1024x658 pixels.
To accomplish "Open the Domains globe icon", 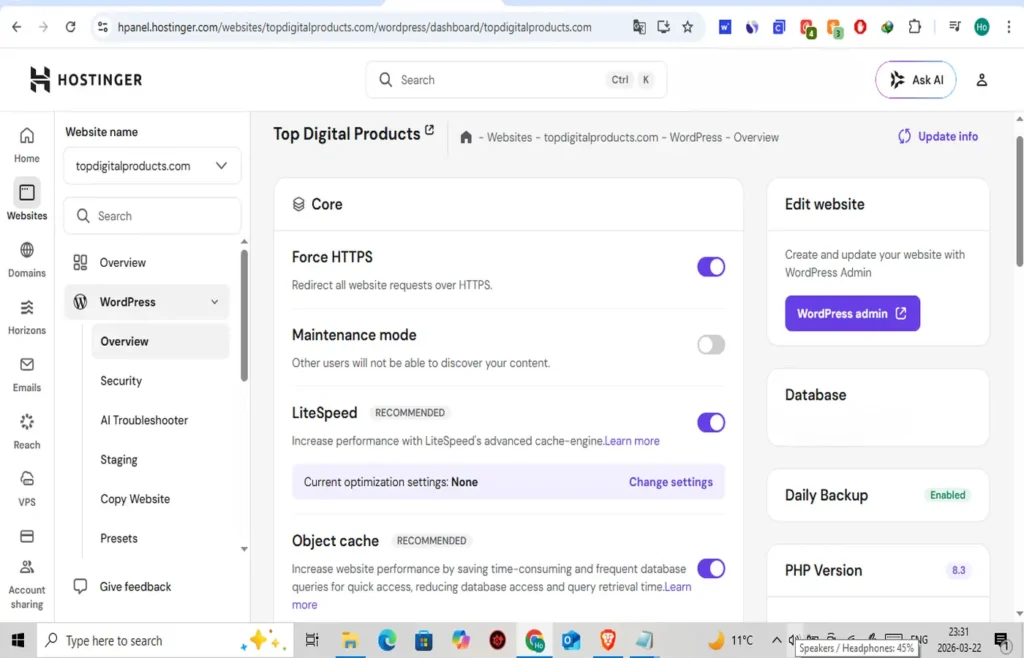I will coord(27,250).
